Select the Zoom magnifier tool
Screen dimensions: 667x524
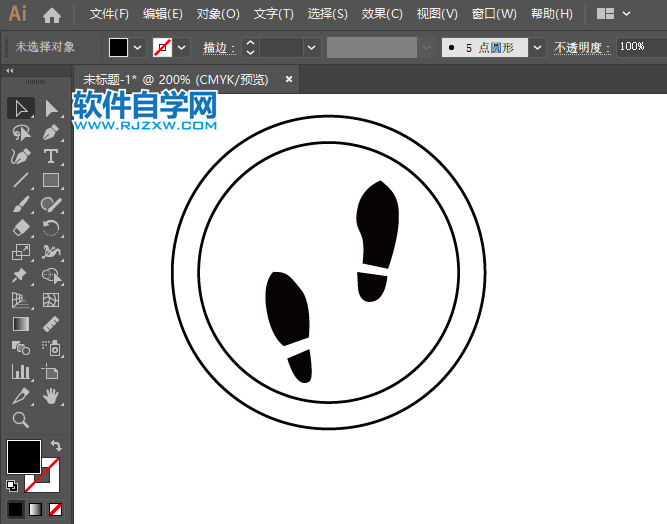tap(20, 420)
